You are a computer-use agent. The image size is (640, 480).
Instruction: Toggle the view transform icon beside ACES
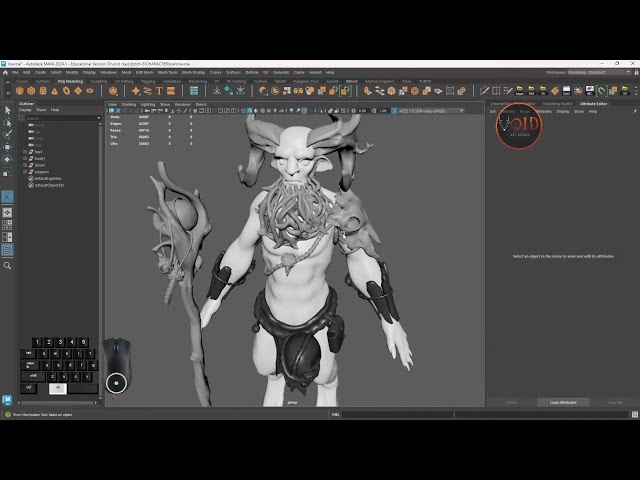(x=394, y=111)
